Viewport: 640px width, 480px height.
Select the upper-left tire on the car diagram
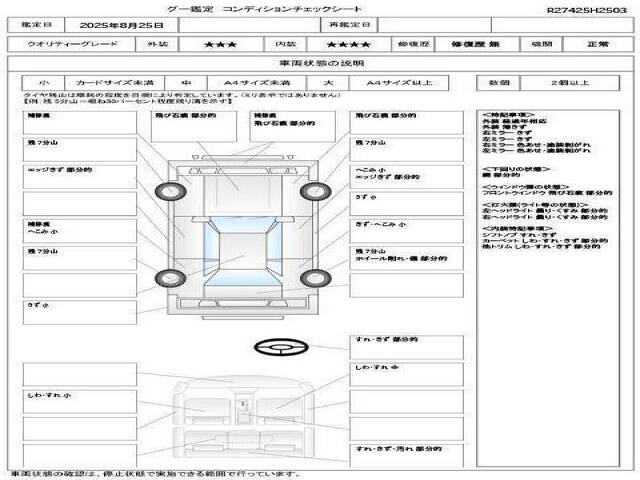click(162, 190)
